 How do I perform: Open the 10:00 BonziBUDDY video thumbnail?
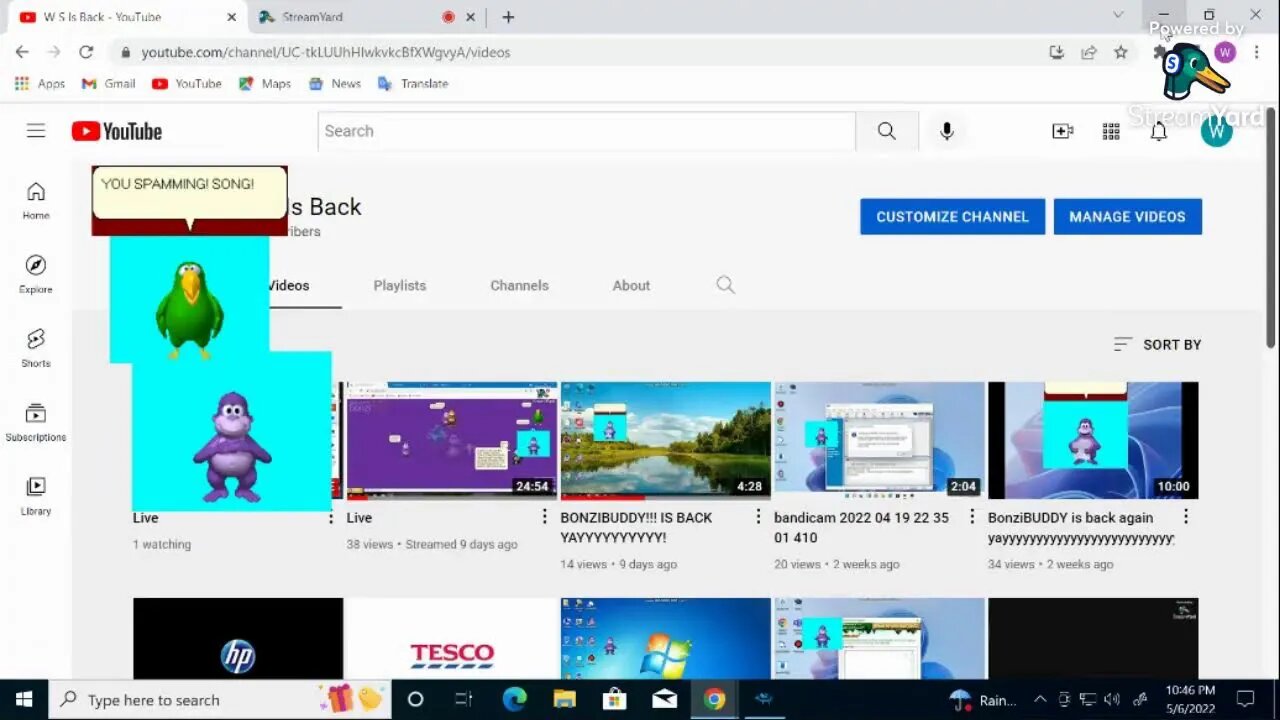click(x=1093, y=440)
